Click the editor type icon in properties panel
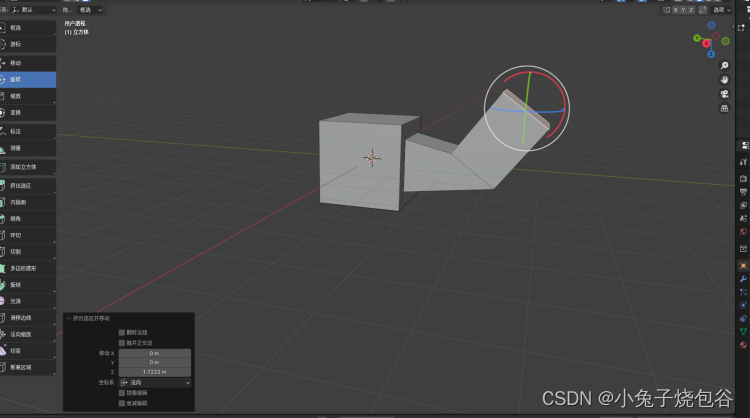The width and height of the screenshot is (750, 418). pyautogui.click(x=744, y=145)
